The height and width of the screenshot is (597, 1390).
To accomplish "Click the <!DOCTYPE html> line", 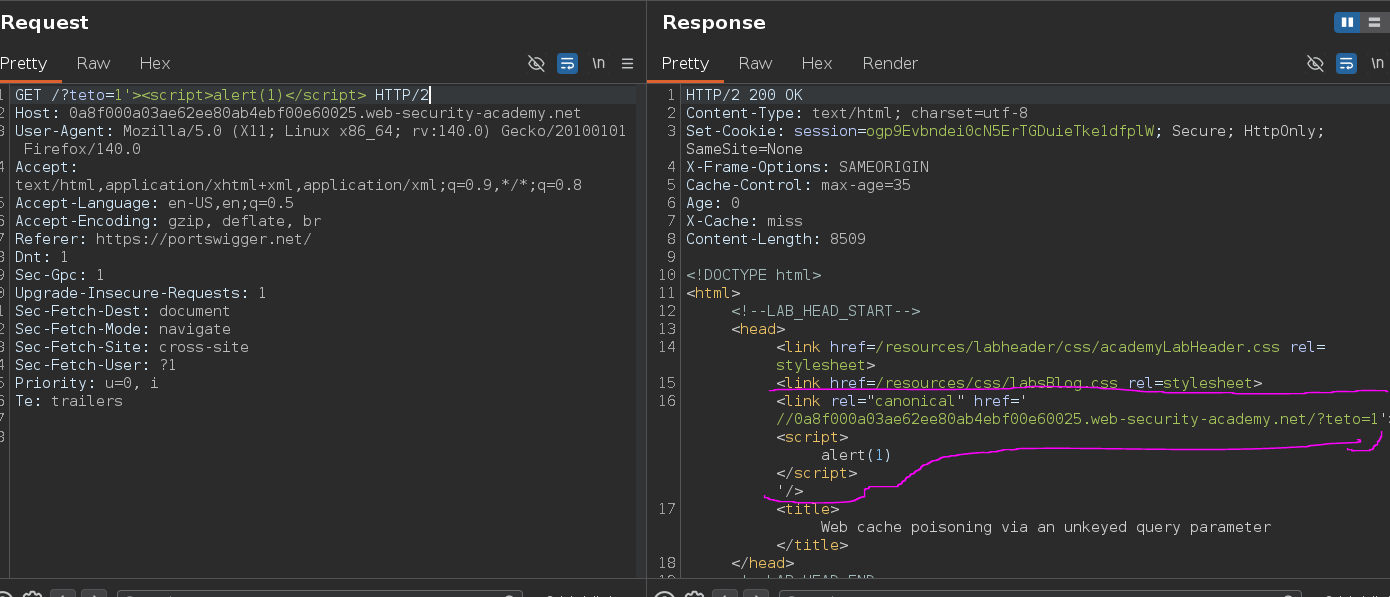I will (x=753, y=275).
